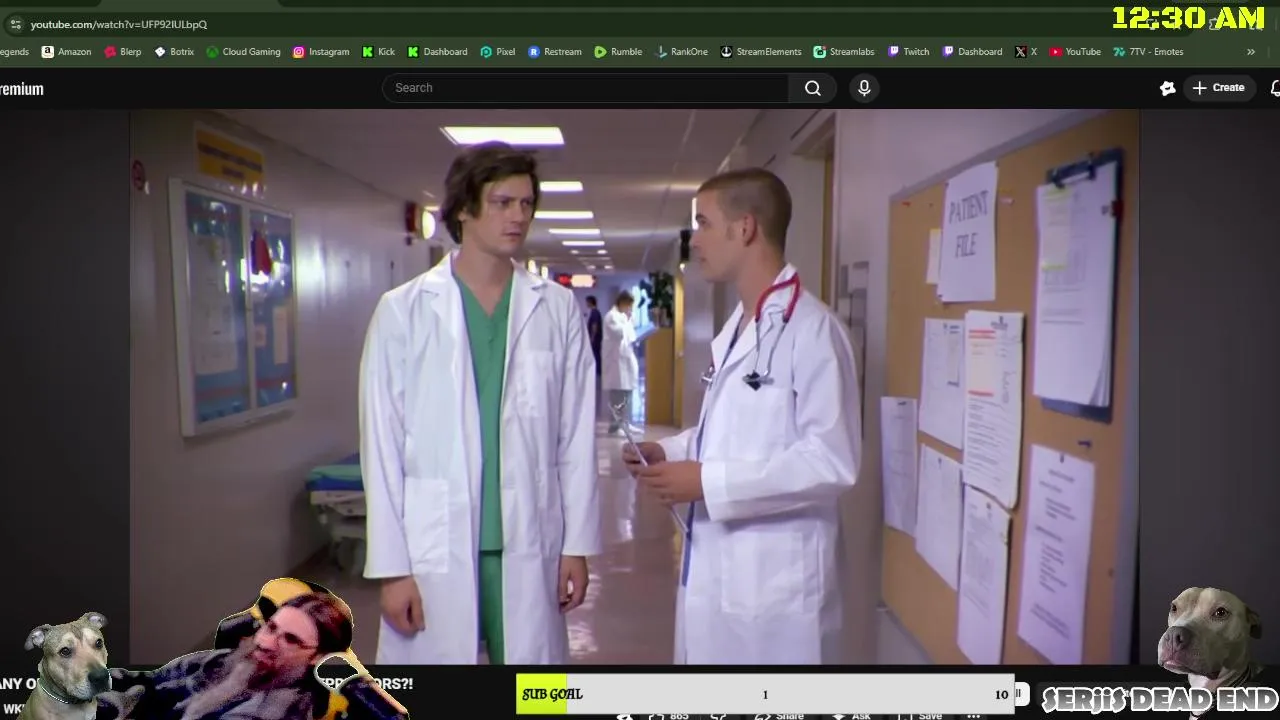Go to YouTube Premium home logo
This screenshot has width=1280, height=720.
point(21,89)
